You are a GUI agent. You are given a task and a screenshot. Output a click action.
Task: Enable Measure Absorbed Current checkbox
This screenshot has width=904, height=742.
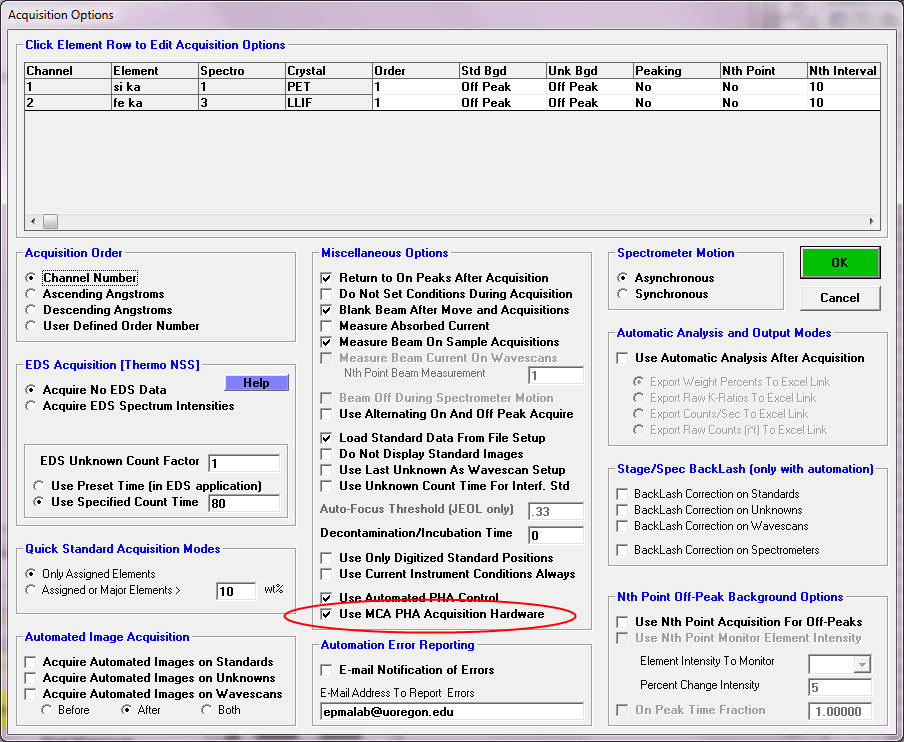click(x=326, y=326)
